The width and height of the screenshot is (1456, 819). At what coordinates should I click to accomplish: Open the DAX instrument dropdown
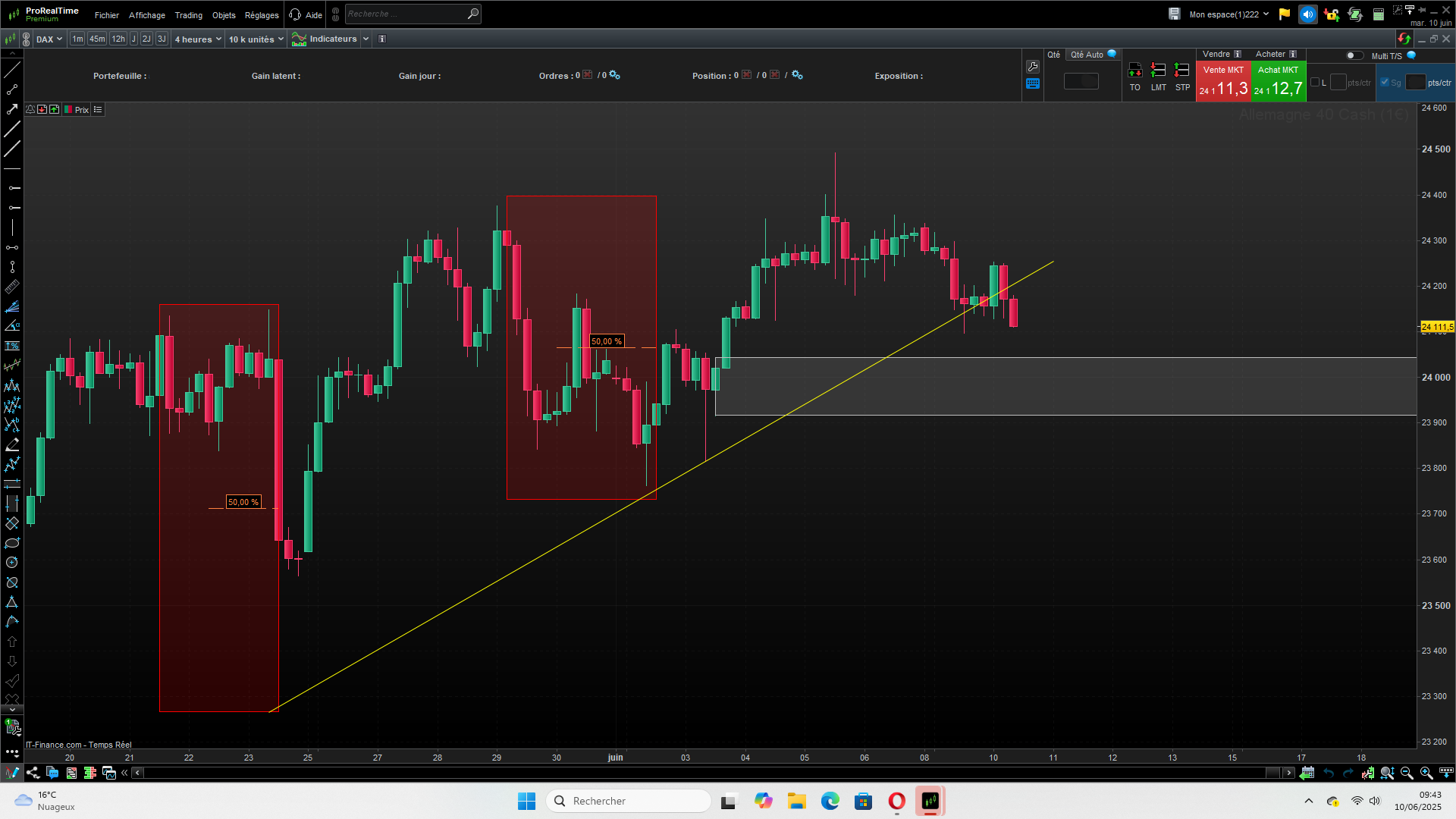(x=49, y=39)
